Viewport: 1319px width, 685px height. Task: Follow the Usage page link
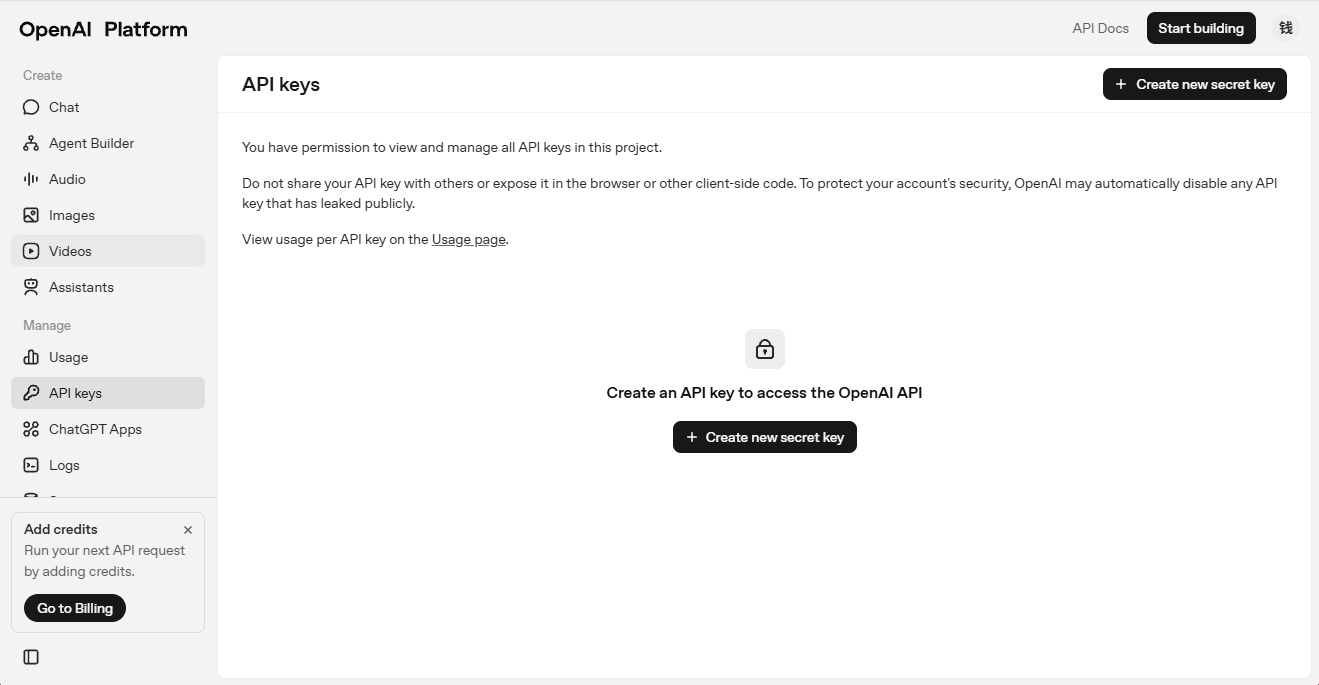pos(468,239)
